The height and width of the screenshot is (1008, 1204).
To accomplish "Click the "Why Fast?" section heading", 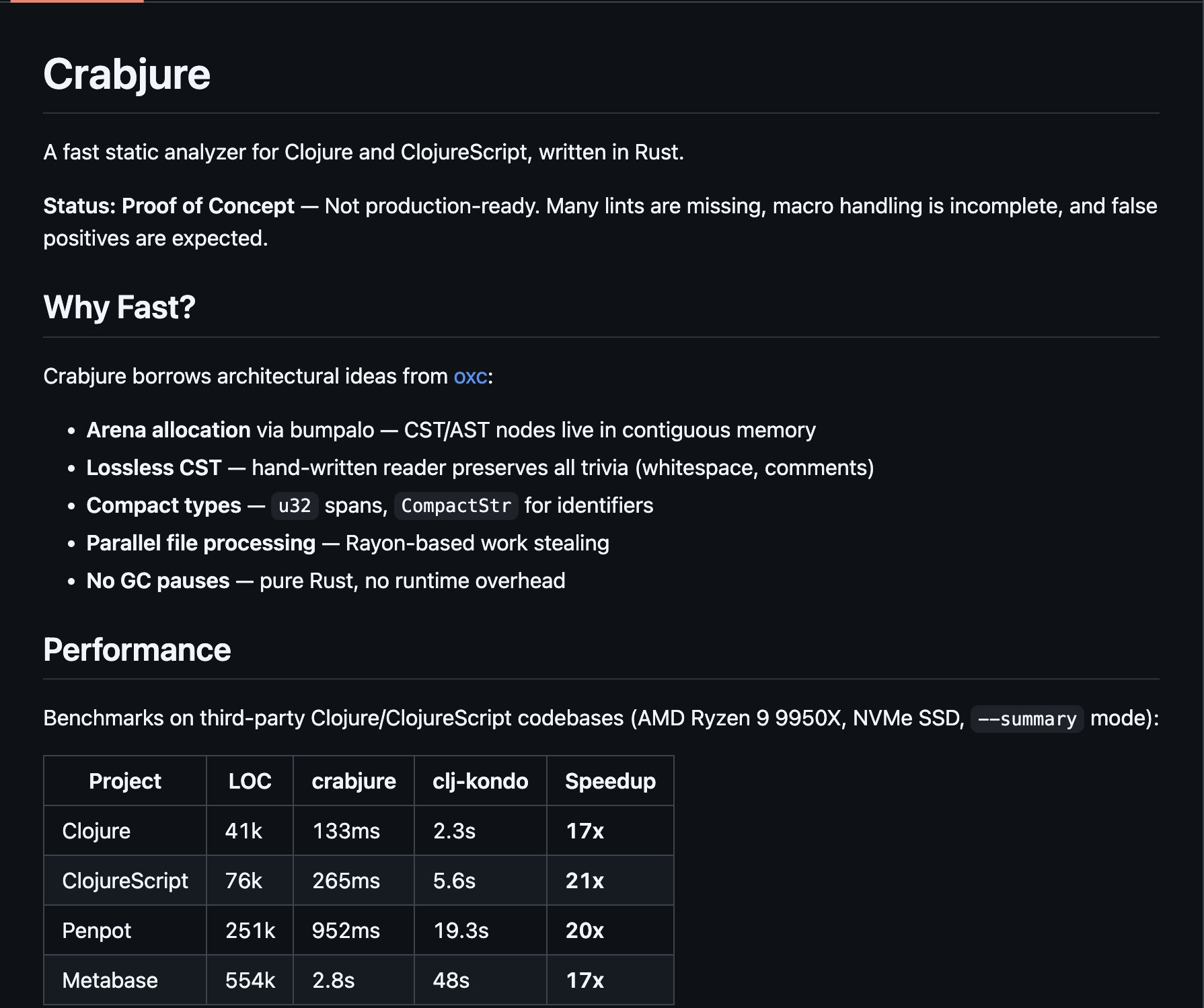I will click(x=119, y=308).
